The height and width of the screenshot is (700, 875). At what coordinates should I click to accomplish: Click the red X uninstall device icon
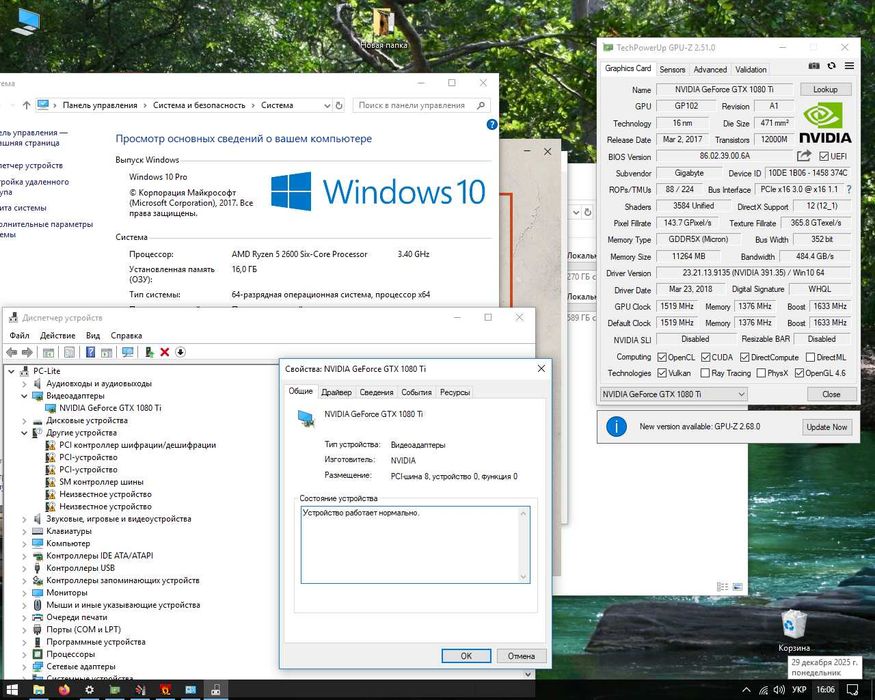coord(164,352)
